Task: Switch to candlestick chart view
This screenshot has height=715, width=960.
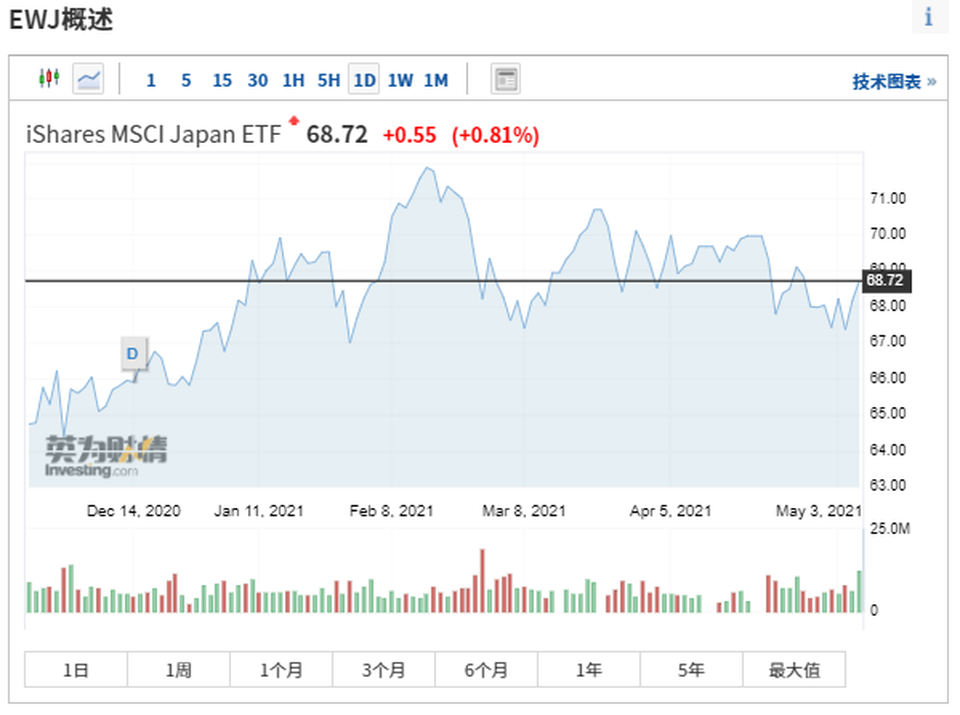Action: tap(49, 78)
